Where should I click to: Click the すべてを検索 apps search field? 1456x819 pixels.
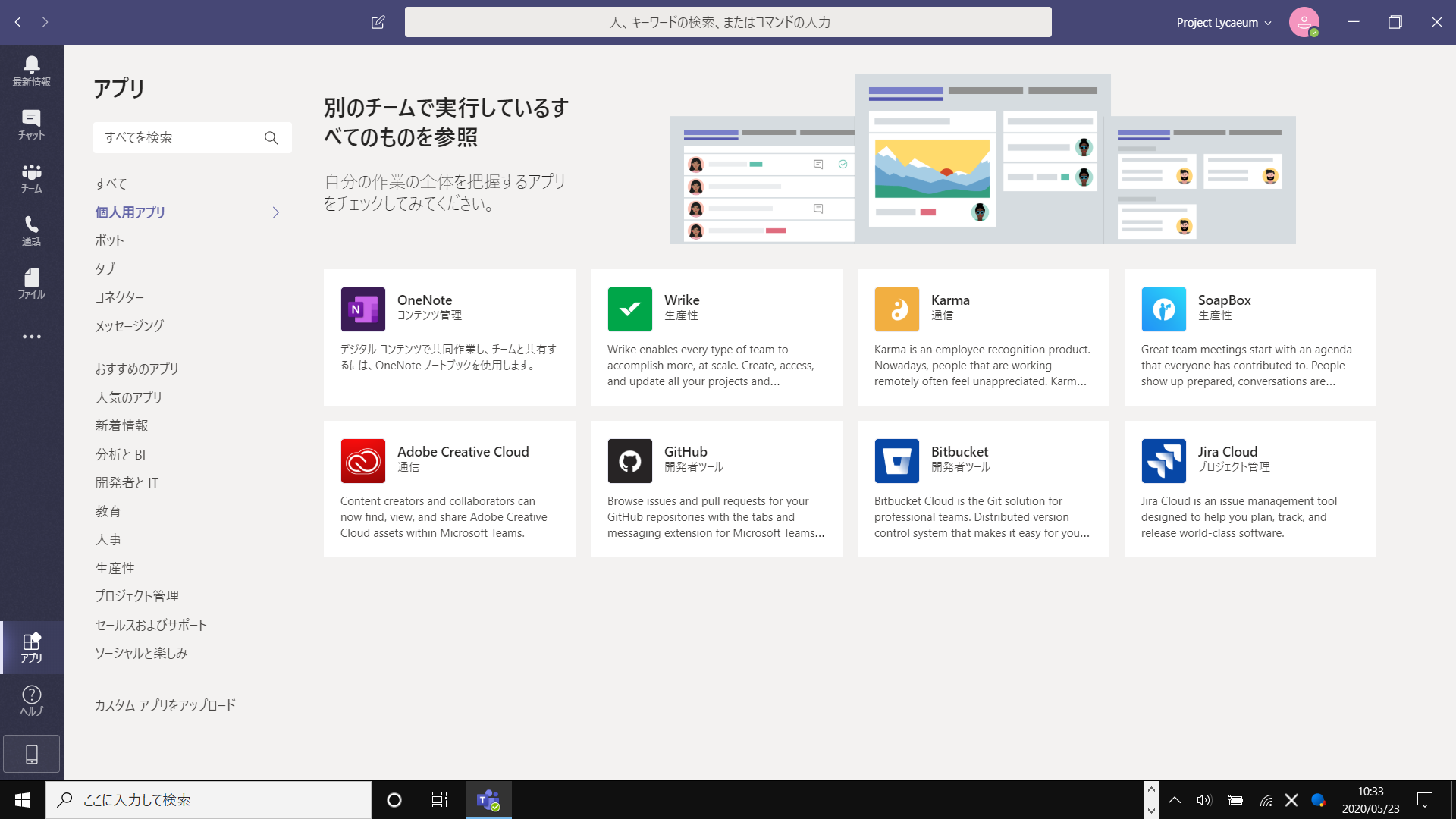click(x=178, y=138)
